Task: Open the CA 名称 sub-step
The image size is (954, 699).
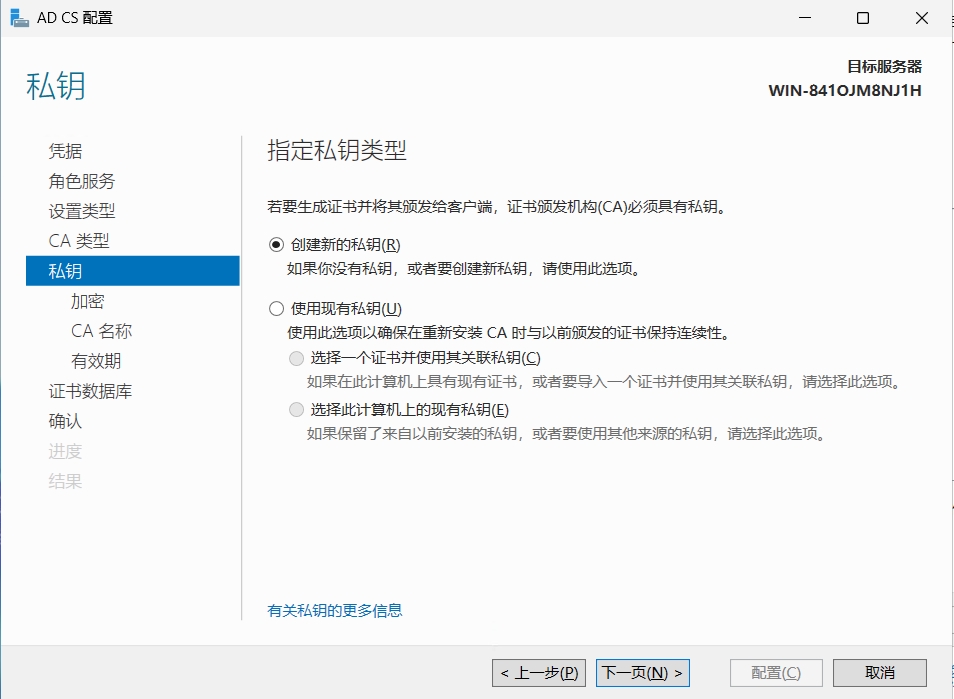Action: (x=101, y=331)
